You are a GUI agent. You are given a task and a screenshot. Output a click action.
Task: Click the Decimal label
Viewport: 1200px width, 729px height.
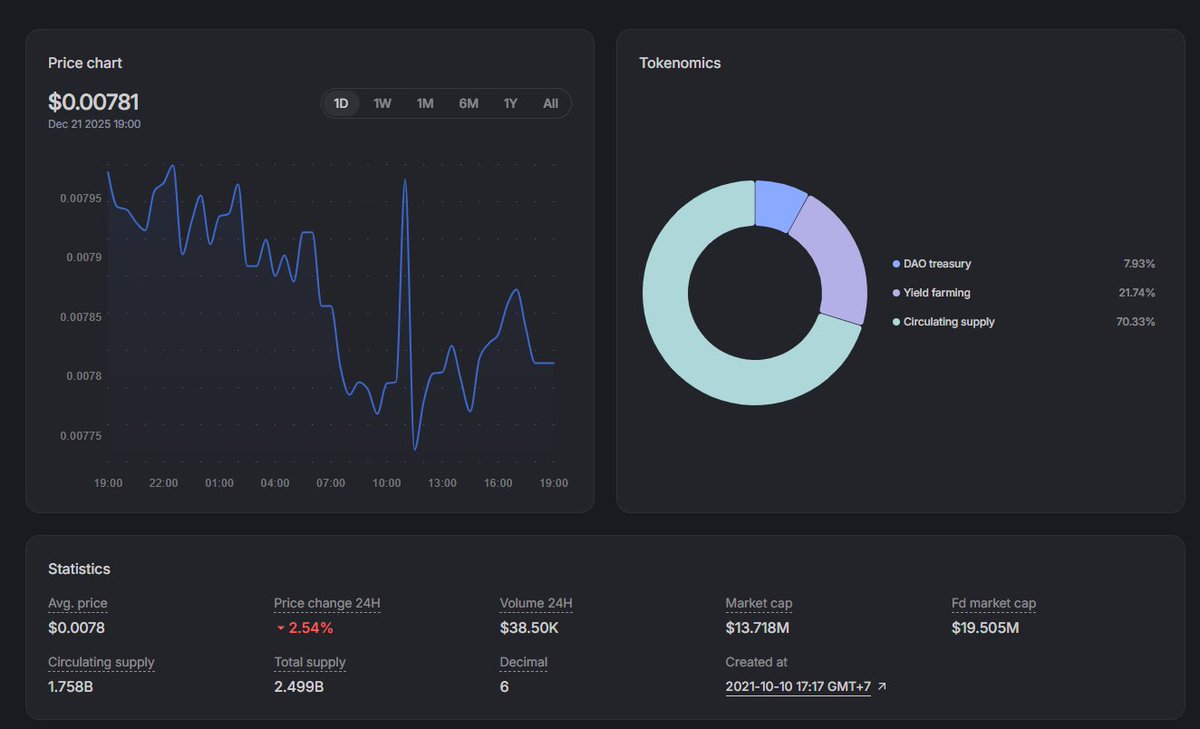click(524, 662)
